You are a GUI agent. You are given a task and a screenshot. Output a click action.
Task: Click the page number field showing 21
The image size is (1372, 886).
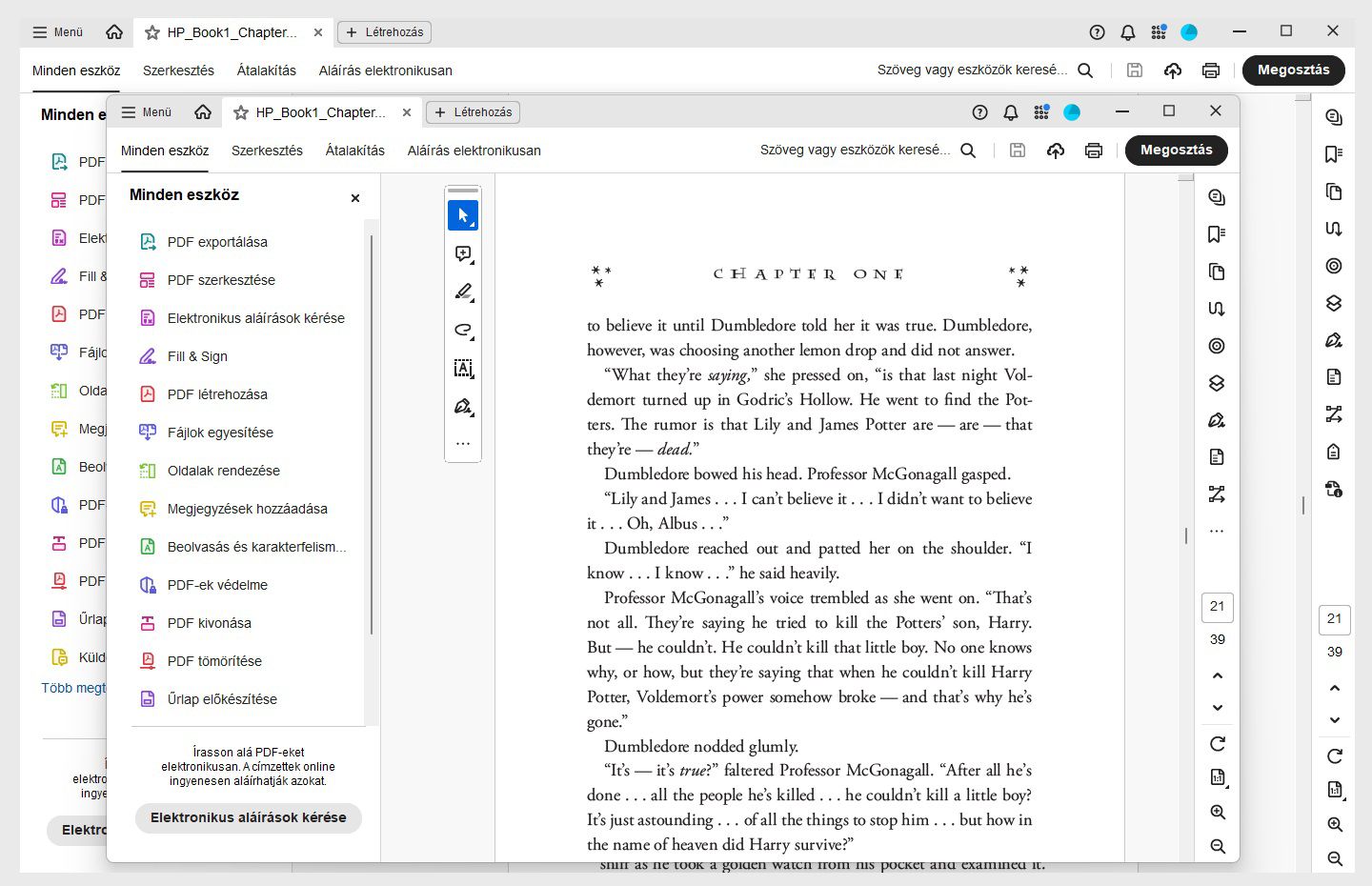pos(1217,607)
